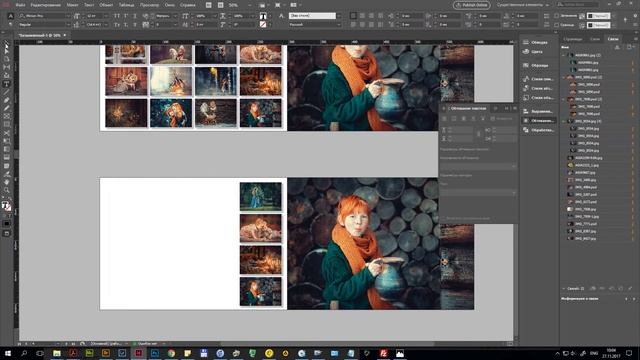Select the Zoom tool in toolbox
Screen dimensions: 640x360
click(7, 190)
